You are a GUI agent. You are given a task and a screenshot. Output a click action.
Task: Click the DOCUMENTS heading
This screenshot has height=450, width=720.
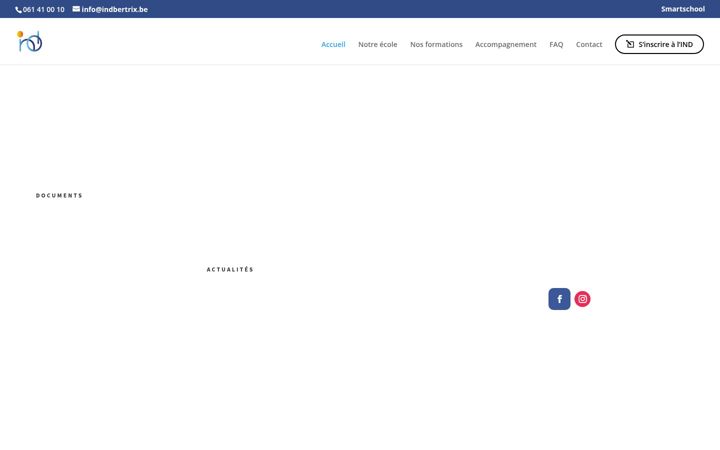pos(59,195)
